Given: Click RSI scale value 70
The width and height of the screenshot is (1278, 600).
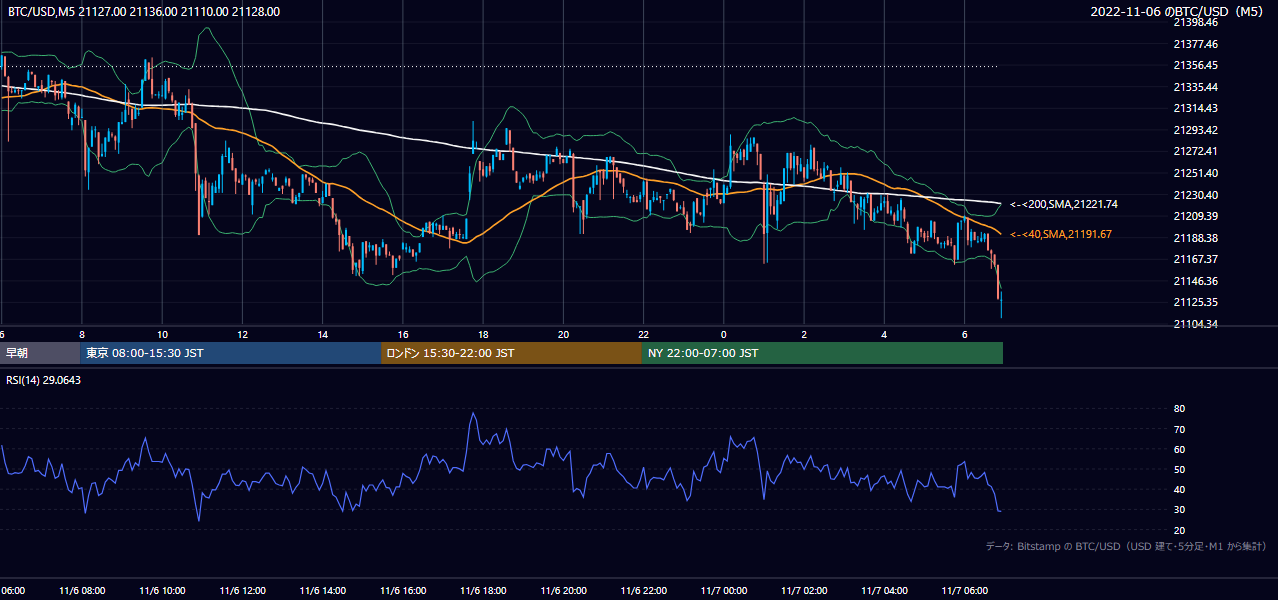Looking at the screenshot, I should (x=1179, y=429).
